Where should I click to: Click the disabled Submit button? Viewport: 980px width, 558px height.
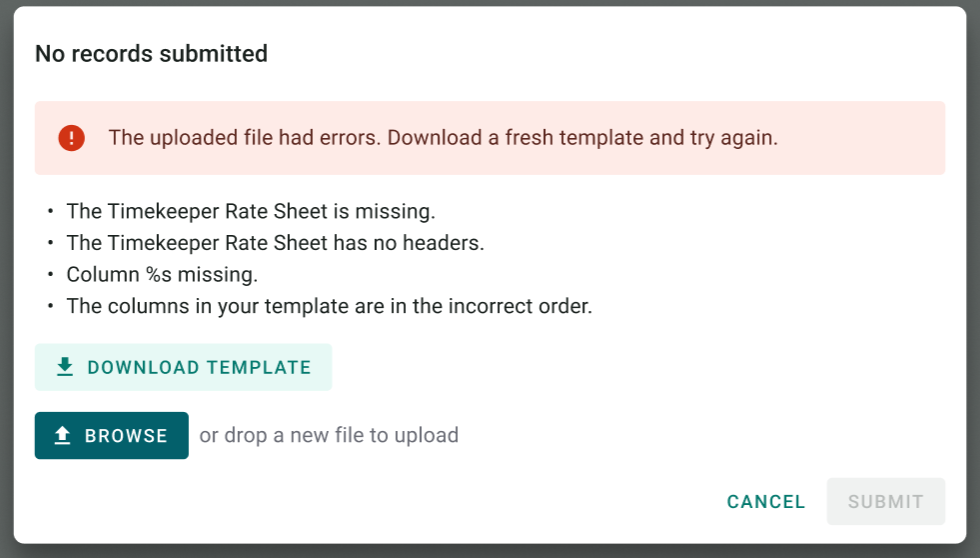[886, 502]
